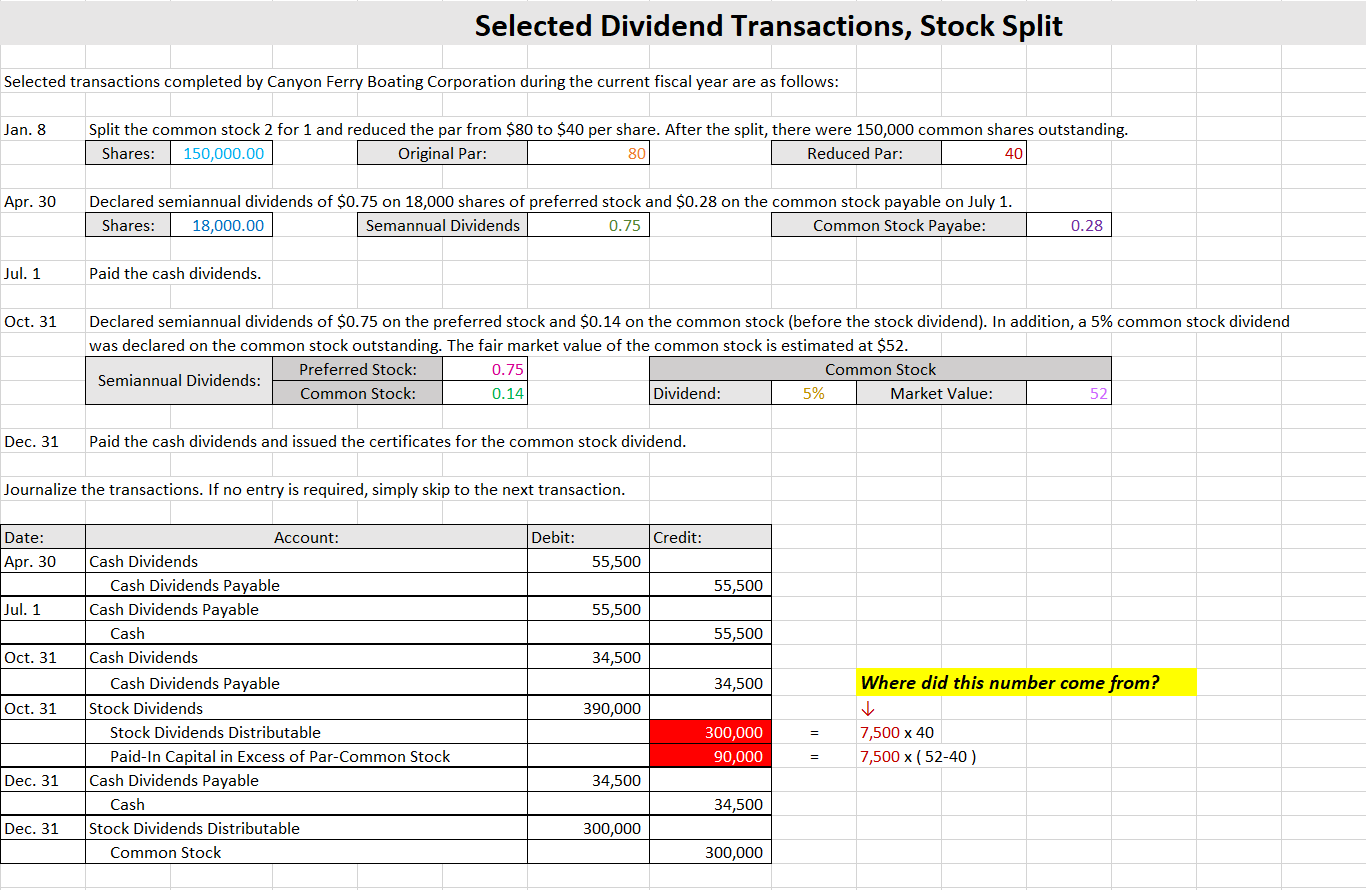Image resolution: width=1366 pixels, height=890 pixels.
Task: Click the Account column header
Action: point(306,537)
